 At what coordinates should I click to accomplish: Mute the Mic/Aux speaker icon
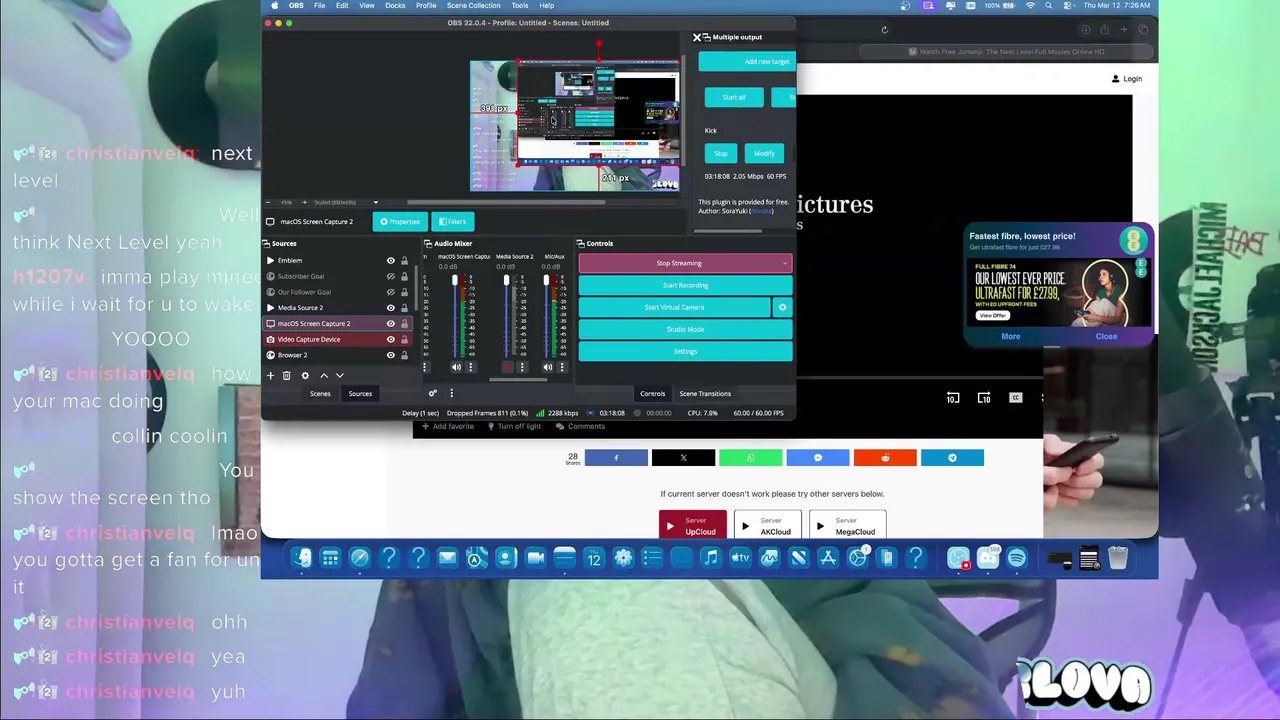[x=548, y=367]
